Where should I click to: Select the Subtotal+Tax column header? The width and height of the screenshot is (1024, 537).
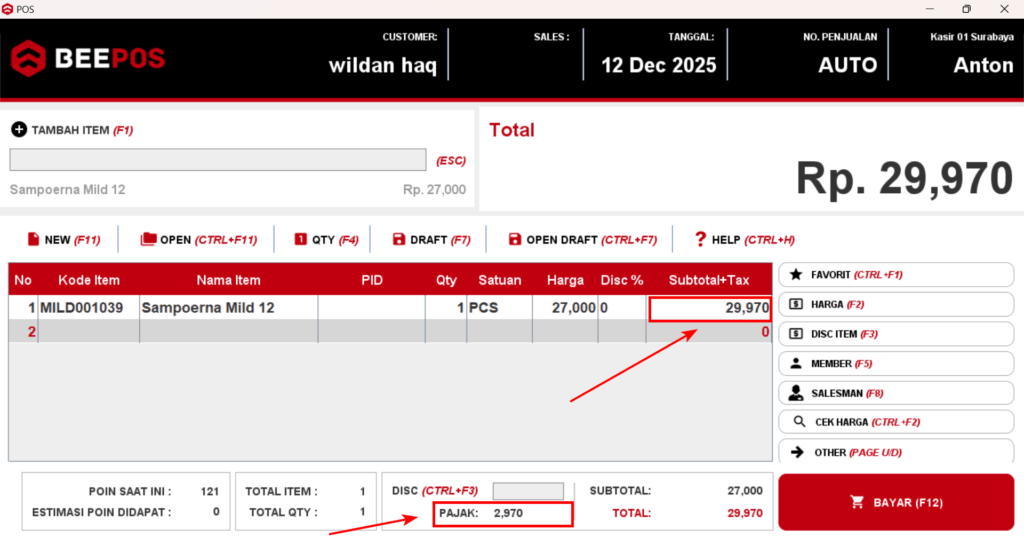pyautogui.click(x=709, y=280)
